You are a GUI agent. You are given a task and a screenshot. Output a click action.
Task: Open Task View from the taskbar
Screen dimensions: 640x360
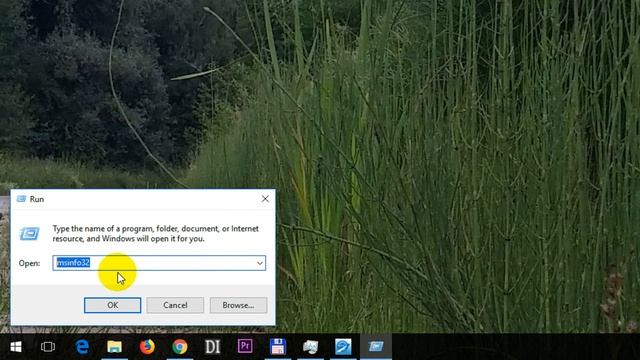pyautogui.click(x=48, y=347)
